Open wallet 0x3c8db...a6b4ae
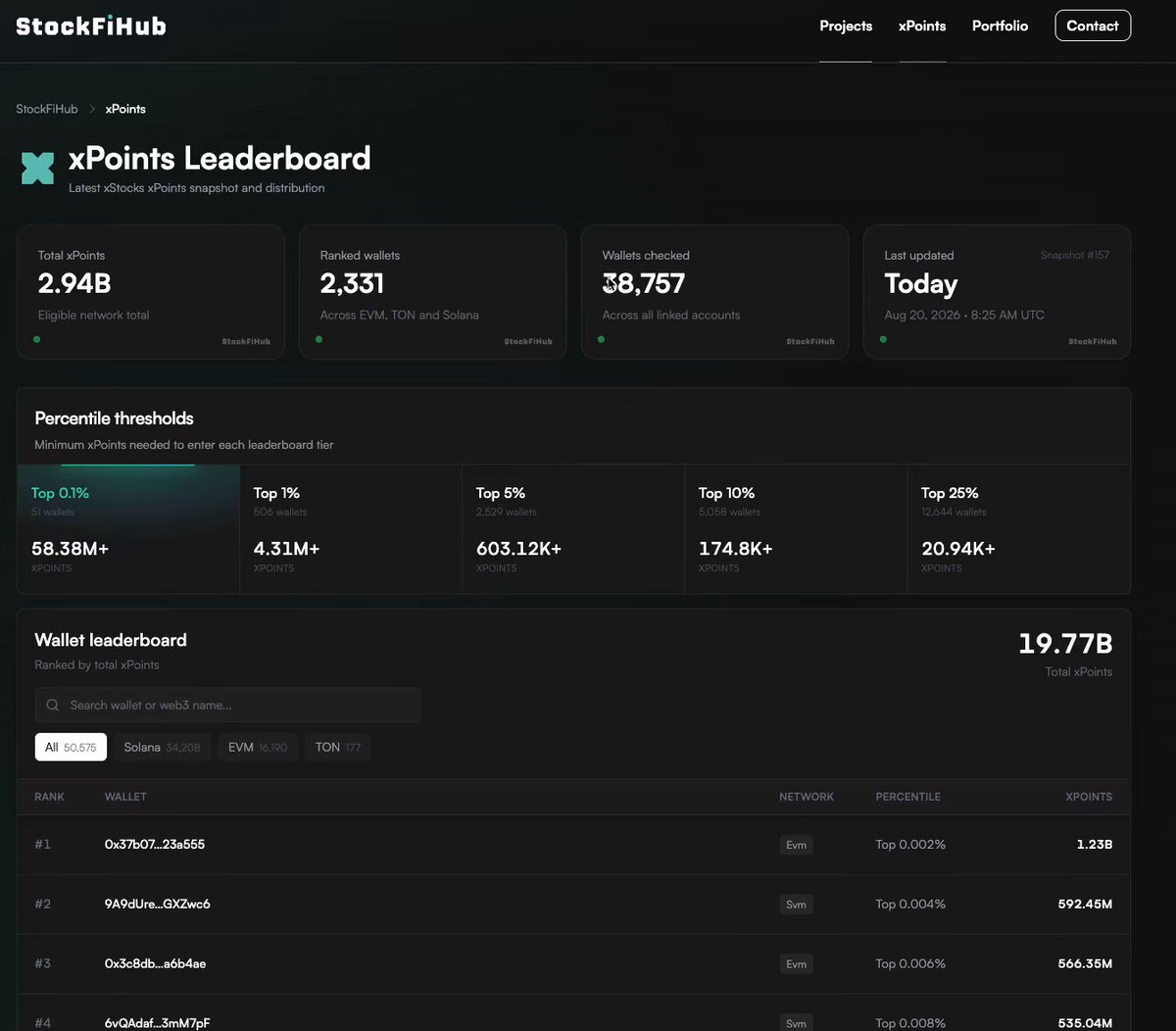1176x1031 pixels. pos(155,963)
